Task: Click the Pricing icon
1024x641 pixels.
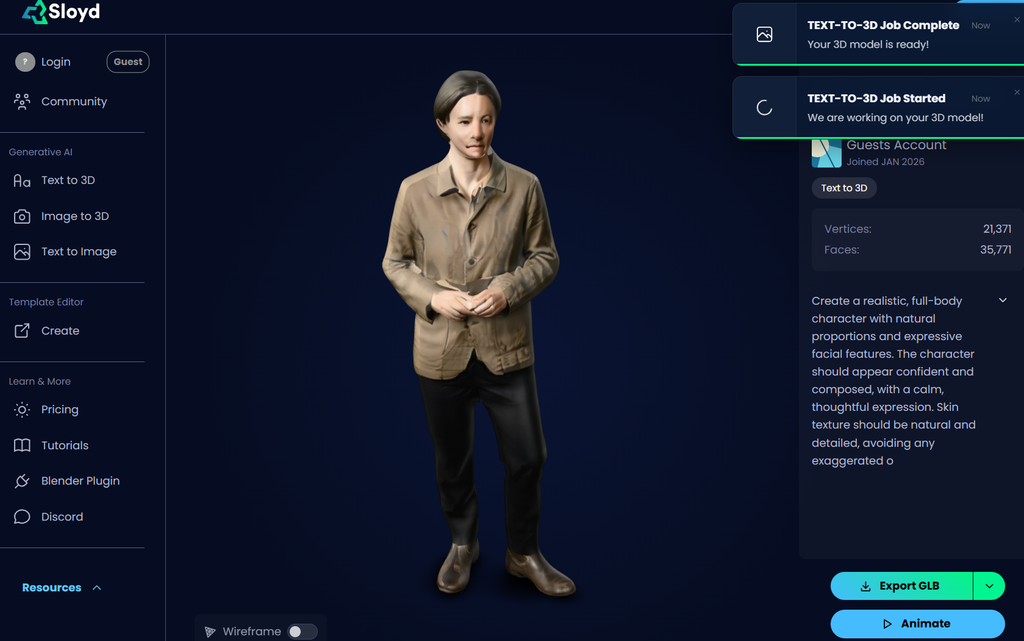Action: [x=21, y=409]
